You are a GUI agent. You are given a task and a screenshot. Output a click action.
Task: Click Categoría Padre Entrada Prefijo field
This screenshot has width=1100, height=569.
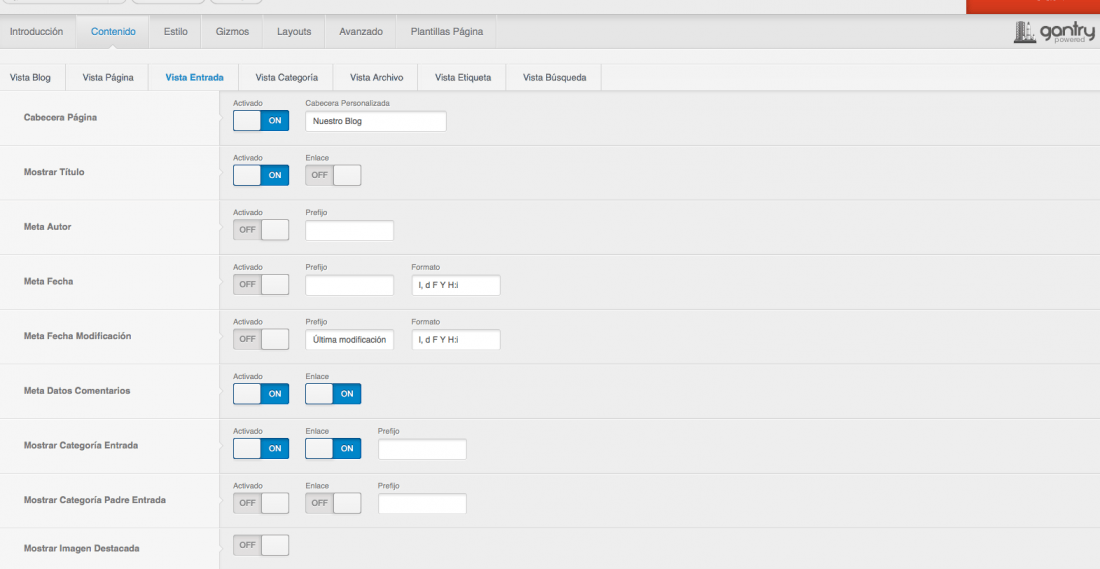[x=422, y=504]
